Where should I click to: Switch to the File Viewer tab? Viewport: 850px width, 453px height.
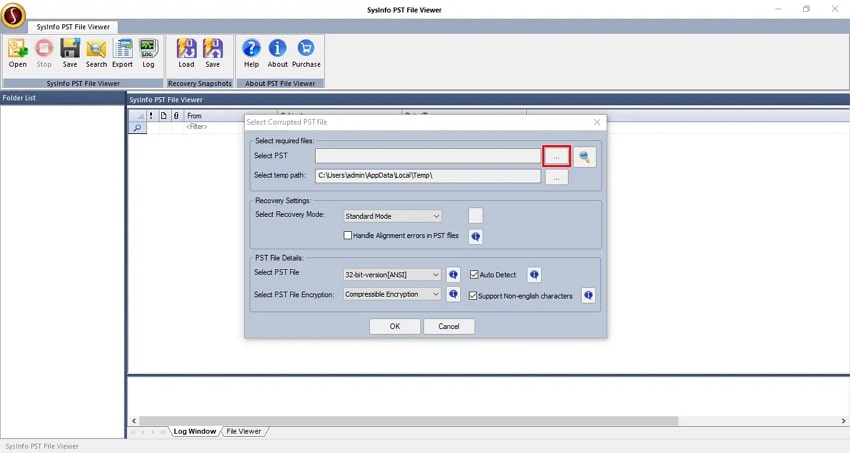click(x=244, y=431)
